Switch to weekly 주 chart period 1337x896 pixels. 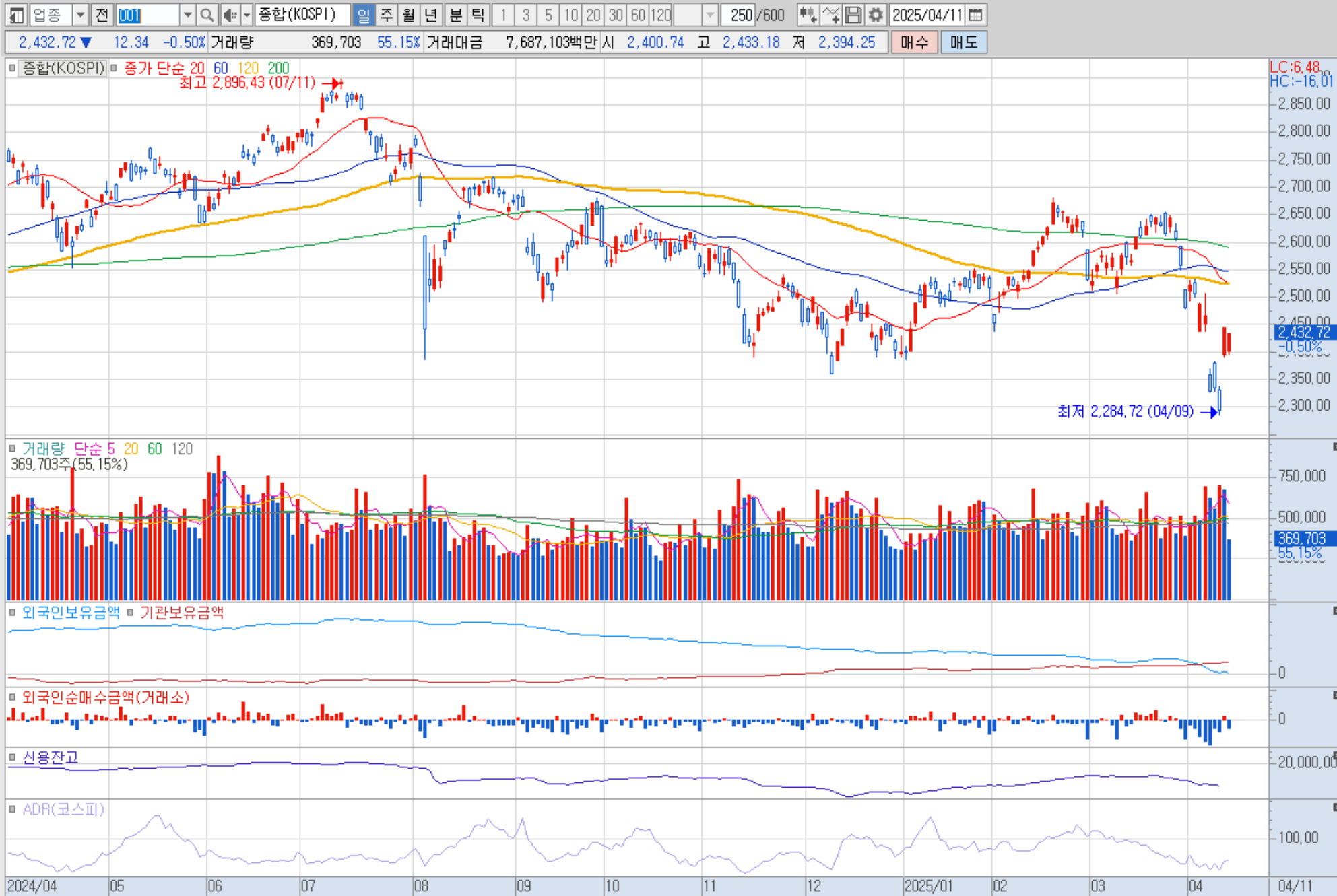coord(386,15)
